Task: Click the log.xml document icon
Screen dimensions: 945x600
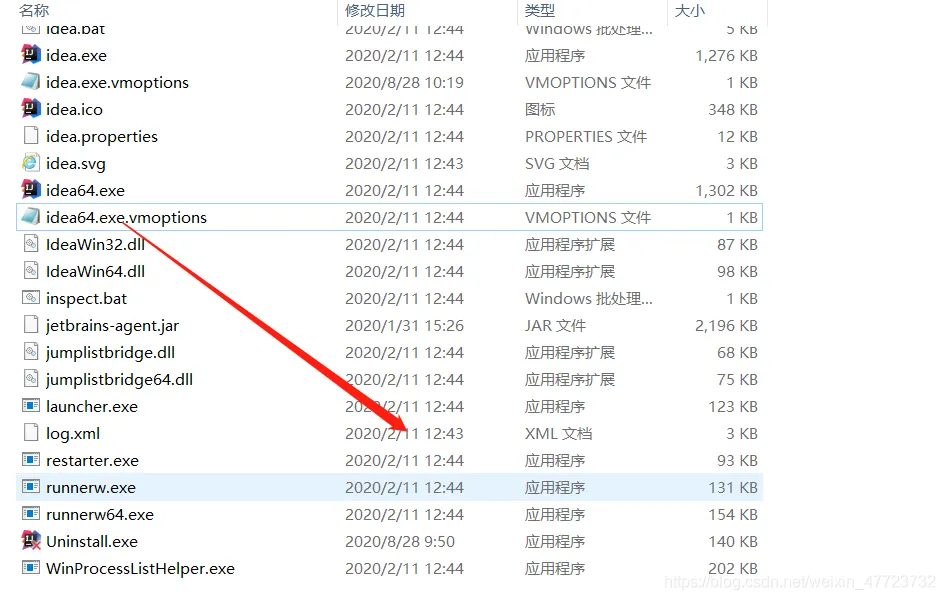Action: [31, 433]
